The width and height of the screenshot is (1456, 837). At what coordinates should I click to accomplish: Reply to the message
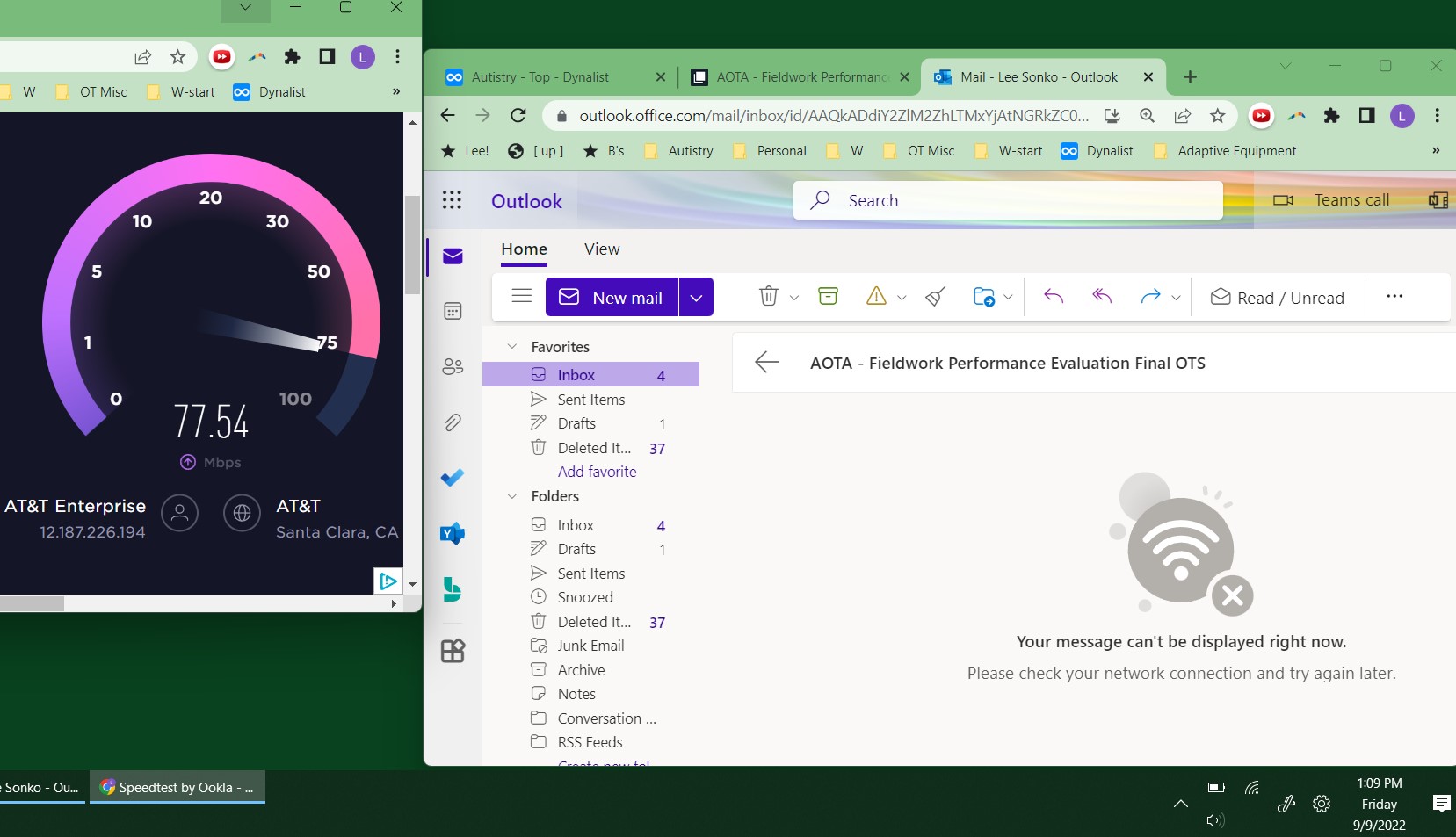click(x=1054, y=297)
